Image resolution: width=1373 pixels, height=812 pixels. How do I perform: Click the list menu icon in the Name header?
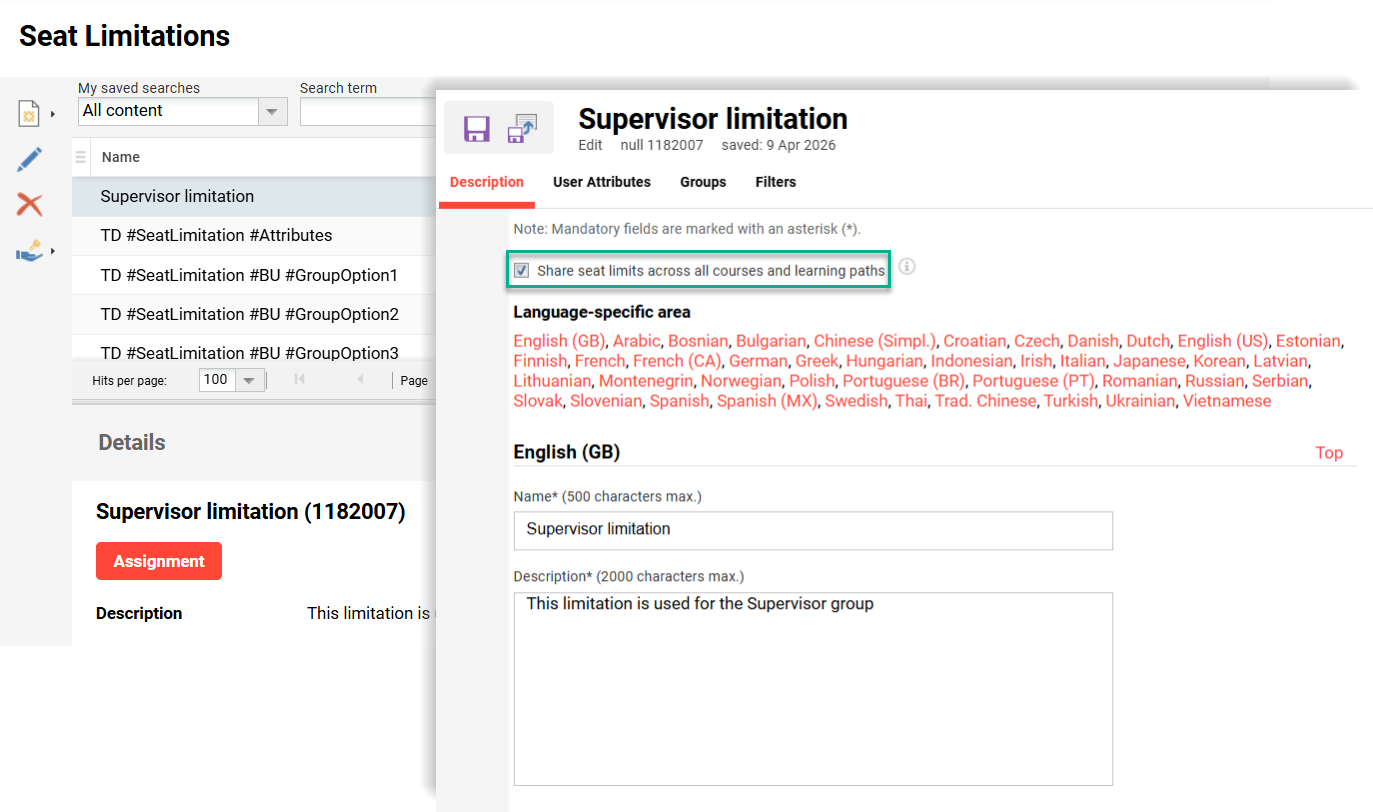click(80, 157)
